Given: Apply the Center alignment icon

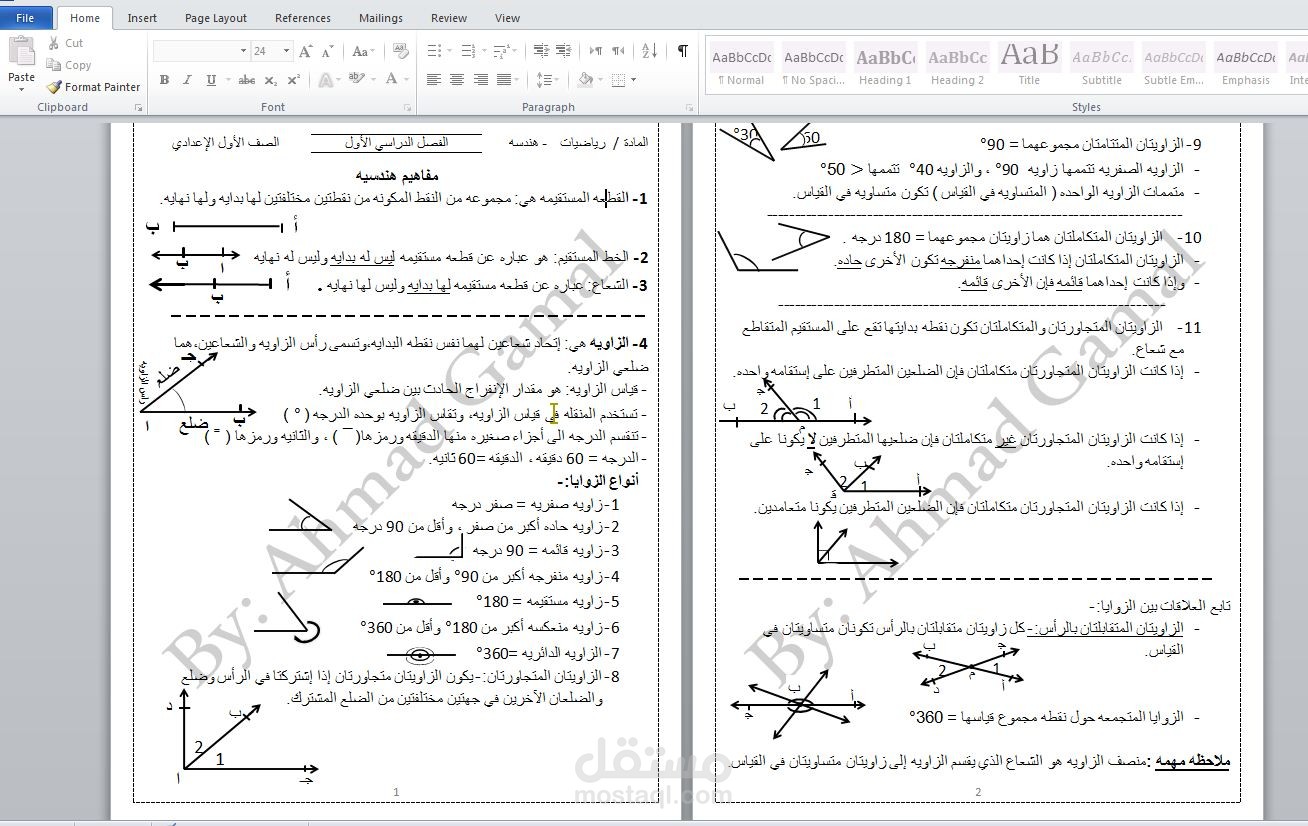Looking at the screenshot, I should [457, 79].
